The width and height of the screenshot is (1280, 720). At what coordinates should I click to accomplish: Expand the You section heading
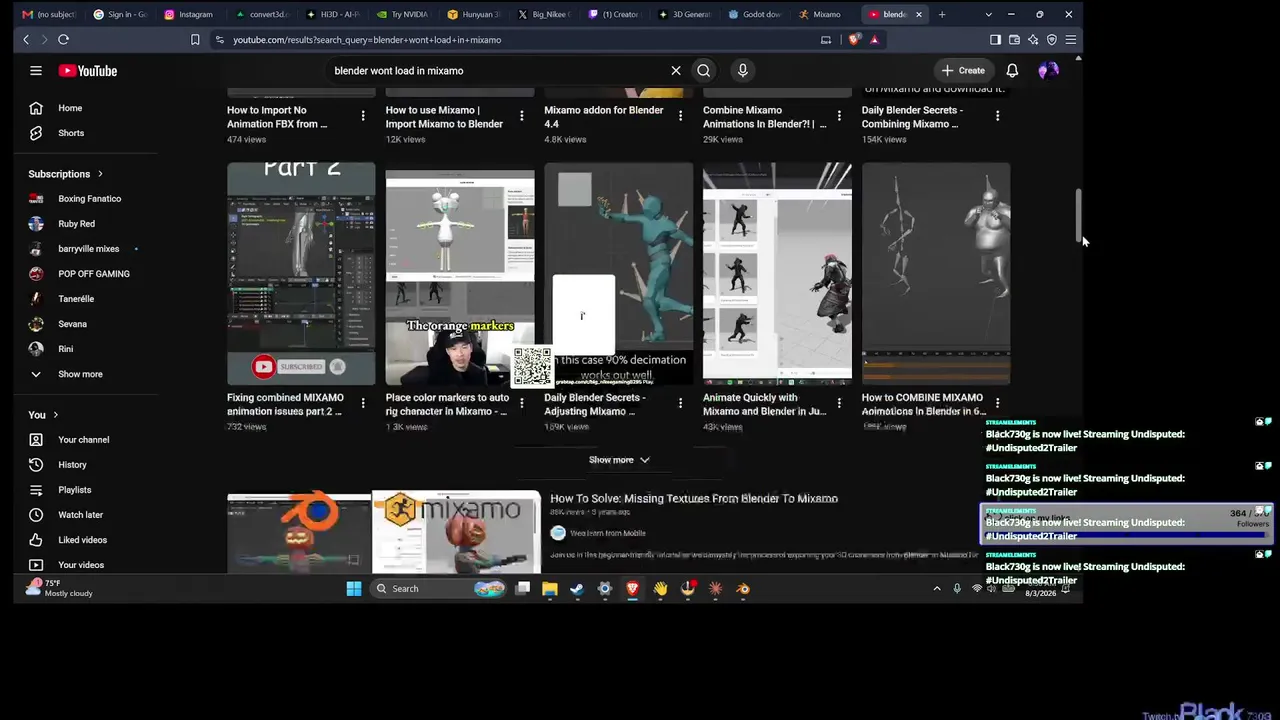click(x=44, y=415)
